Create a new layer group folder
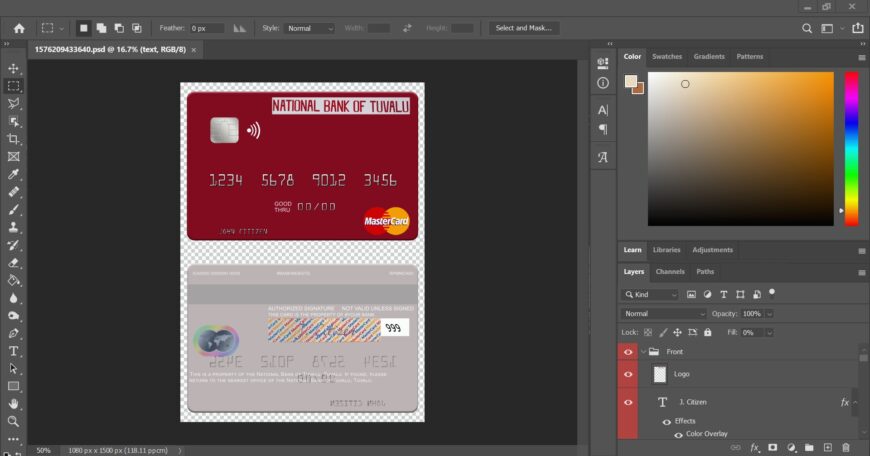 tap(809, 447)
